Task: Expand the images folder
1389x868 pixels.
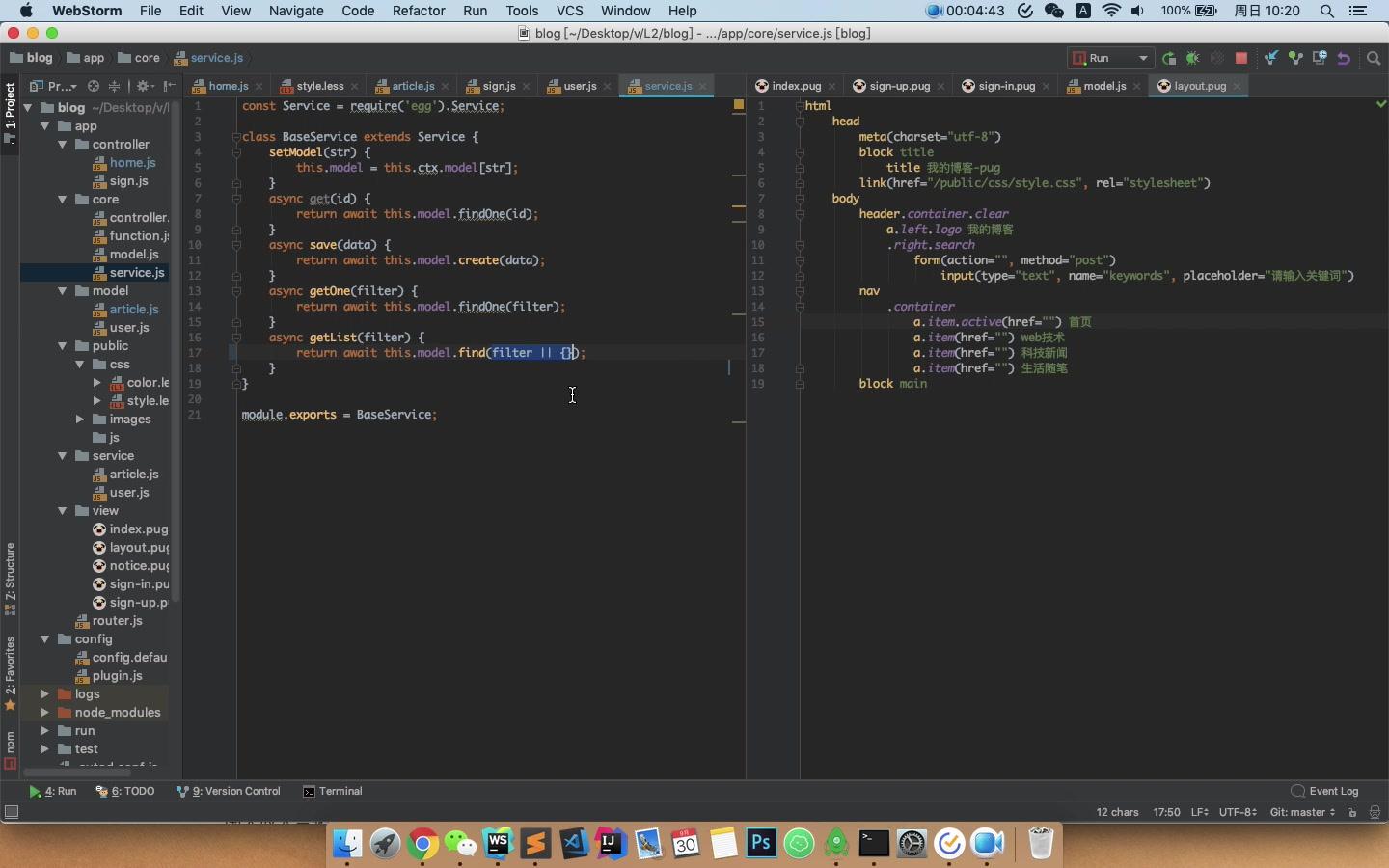Action: coord(79,420)
